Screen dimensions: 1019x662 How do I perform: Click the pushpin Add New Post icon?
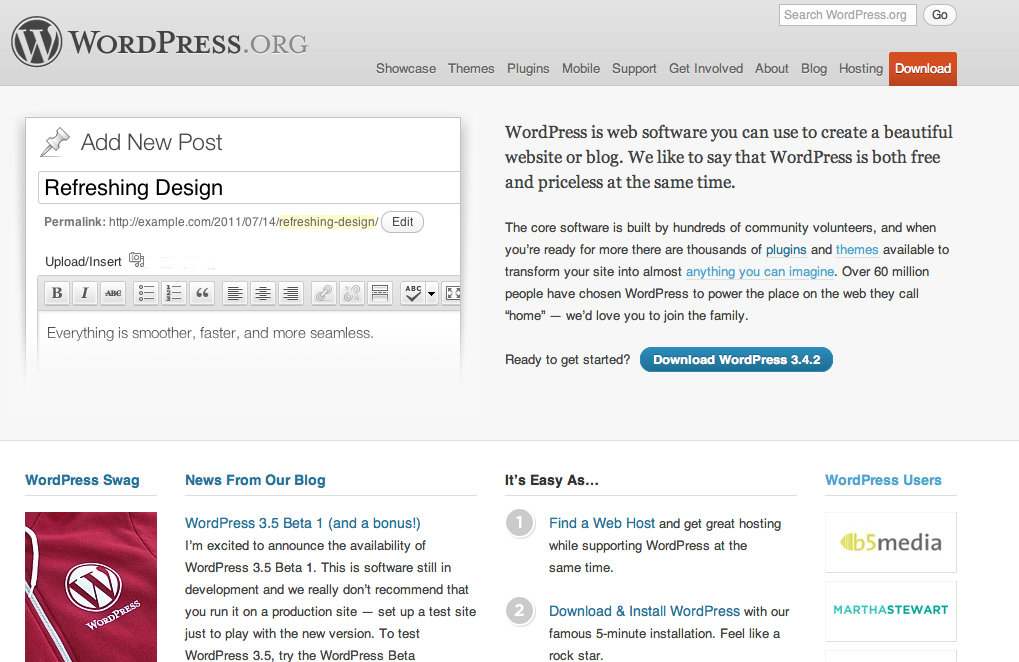pos(55,142)
